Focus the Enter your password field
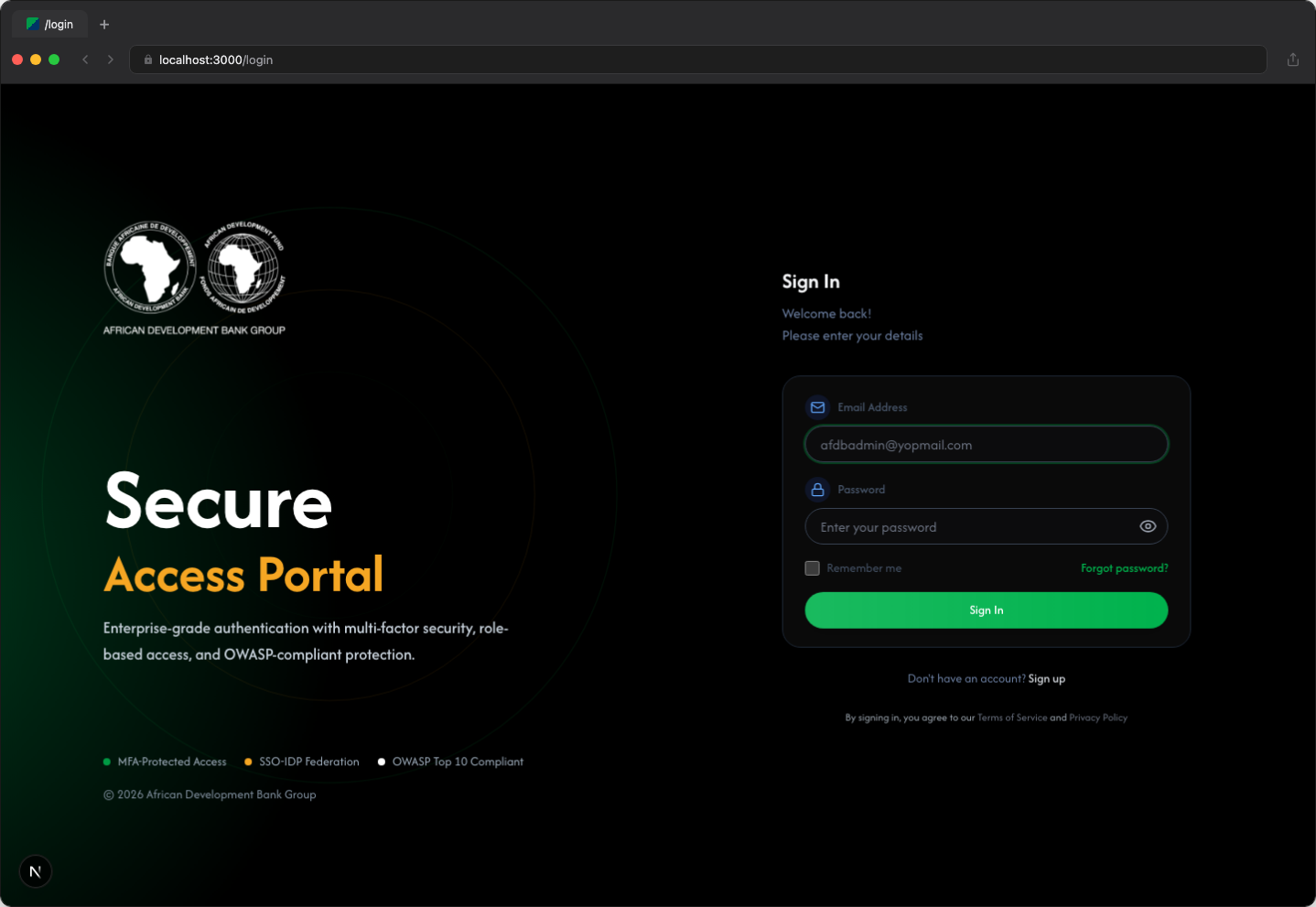 click(986, 526)
